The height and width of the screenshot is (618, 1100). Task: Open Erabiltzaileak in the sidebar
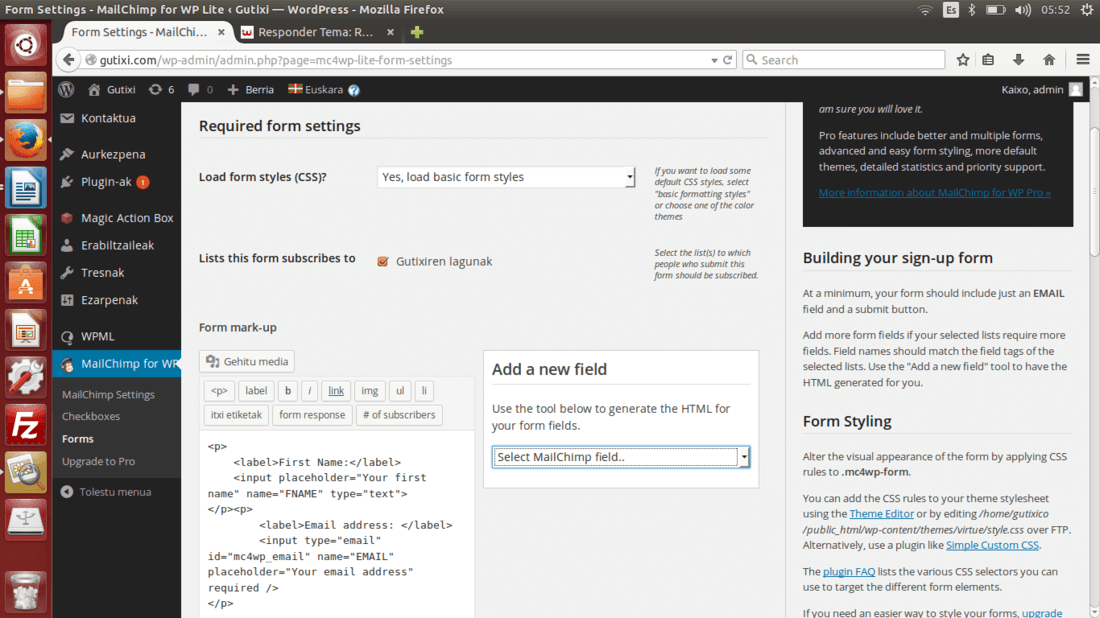(116, 245)
